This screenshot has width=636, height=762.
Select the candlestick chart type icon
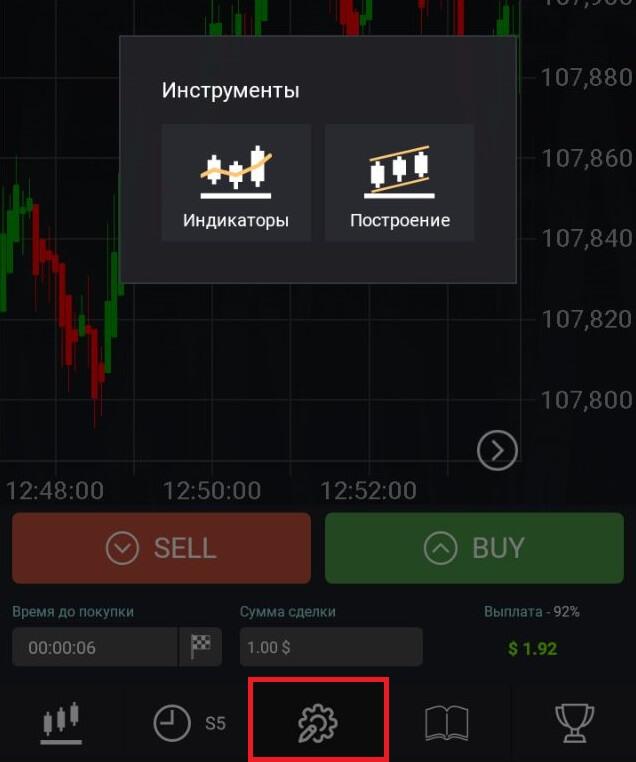pyautogui.click(x=61, y=723)
